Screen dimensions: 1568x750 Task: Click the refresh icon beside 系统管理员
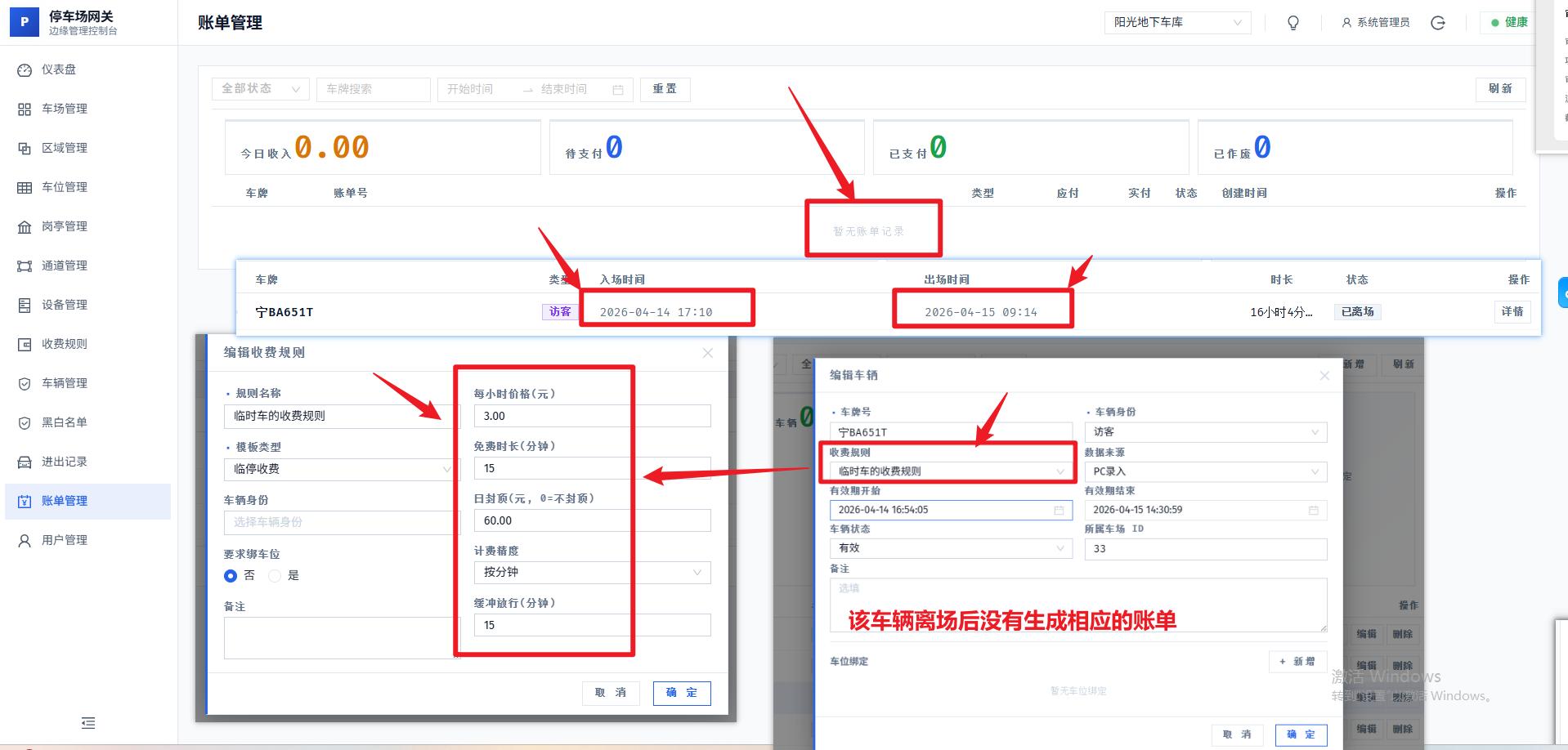point(1438,22)
